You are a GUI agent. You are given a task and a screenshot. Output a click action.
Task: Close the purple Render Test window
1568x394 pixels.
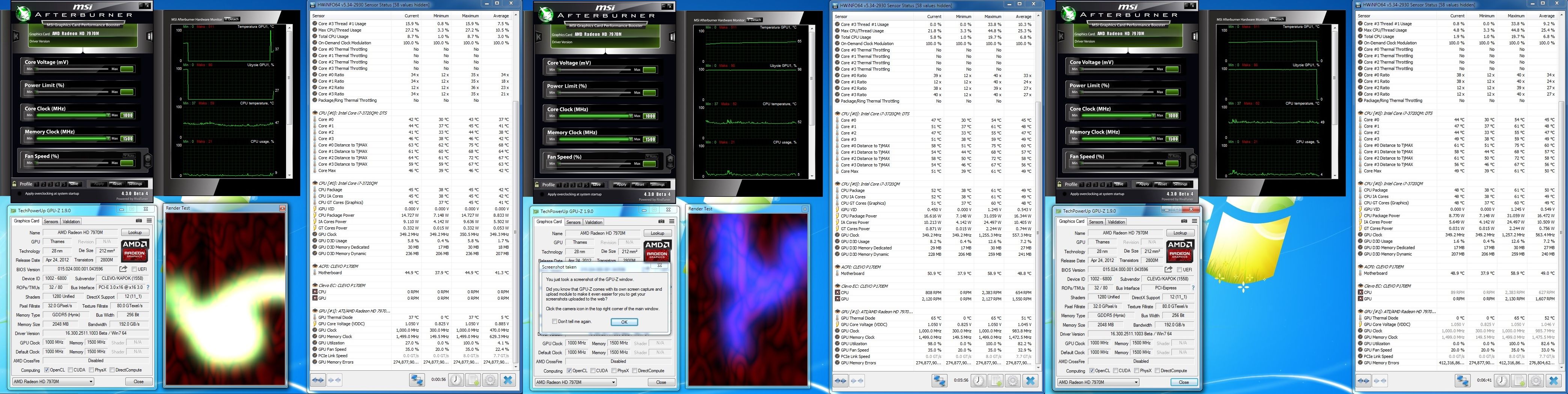[805, 209]
